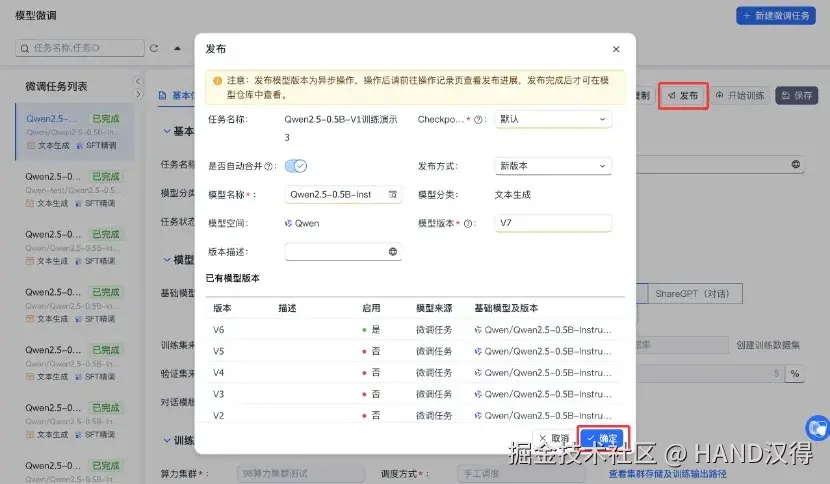The height and width of the screenshot is (484, 830).
Task: Click 开始训练 in the background toolbar
Action: (740, 95)
